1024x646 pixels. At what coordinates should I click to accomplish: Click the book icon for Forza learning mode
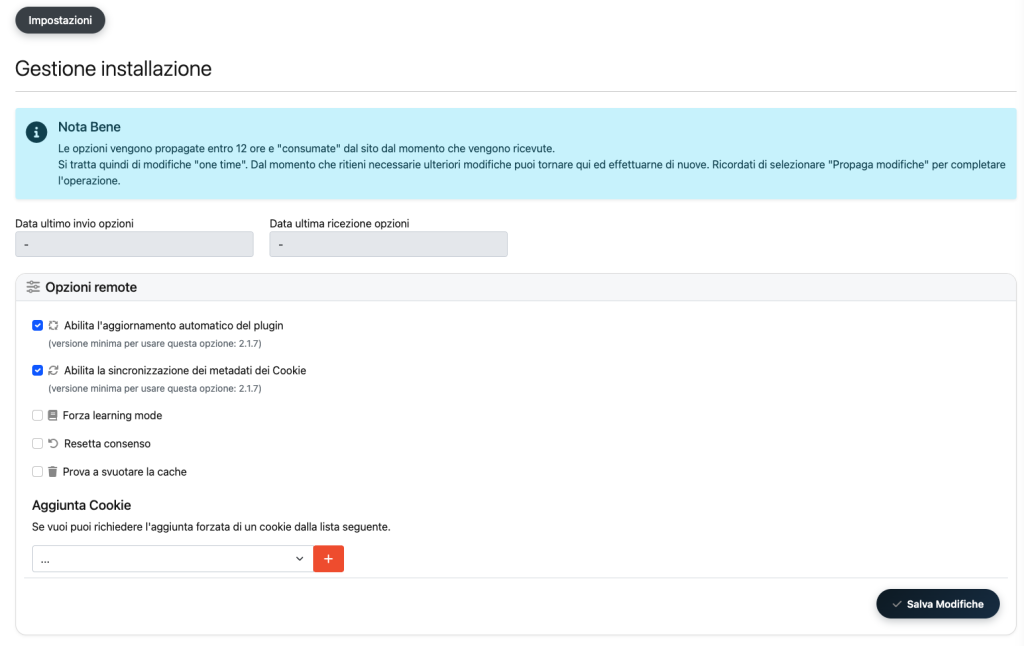(x=53, y=415)
